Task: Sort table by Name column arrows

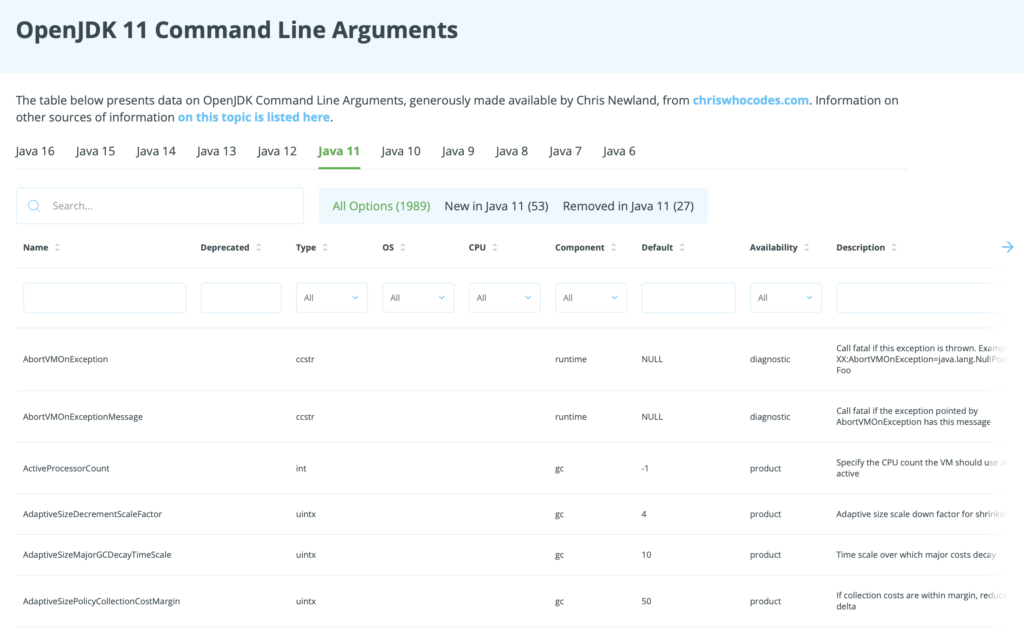Action: pyautogui.click(x=57, y=248)
